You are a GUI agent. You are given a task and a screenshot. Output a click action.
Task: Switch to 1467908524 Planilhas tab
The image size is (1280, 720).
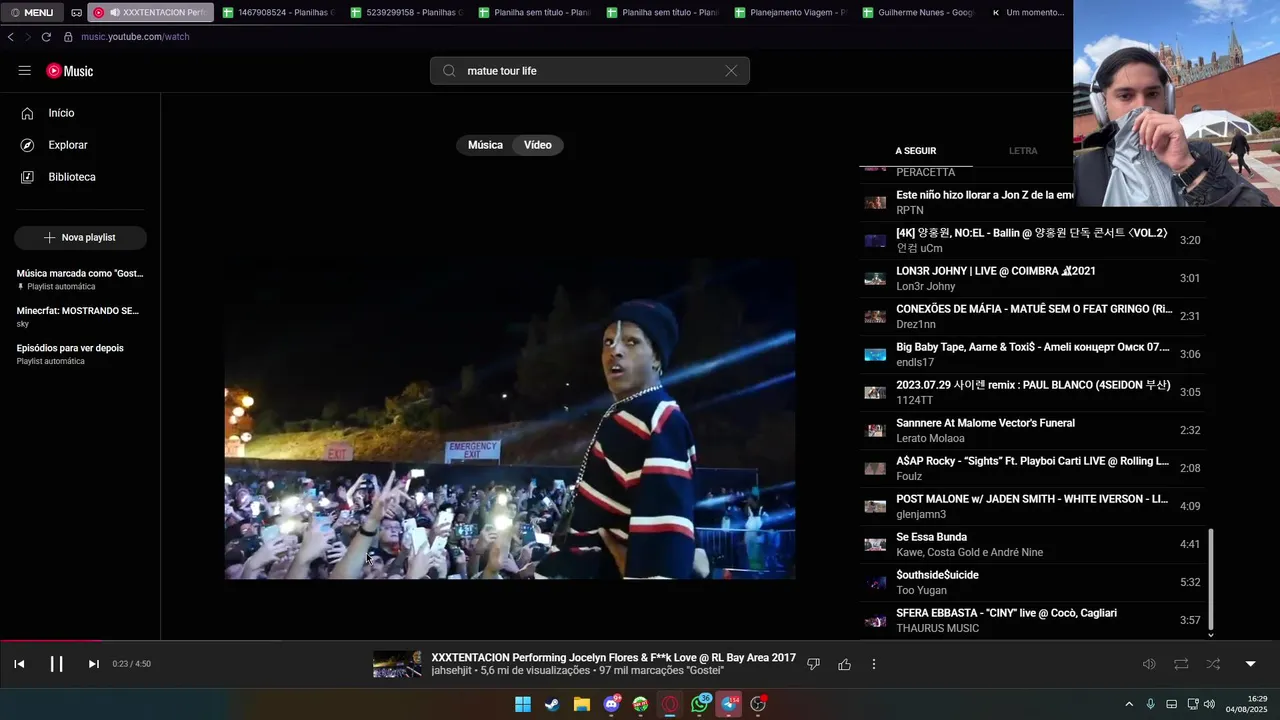278,12
